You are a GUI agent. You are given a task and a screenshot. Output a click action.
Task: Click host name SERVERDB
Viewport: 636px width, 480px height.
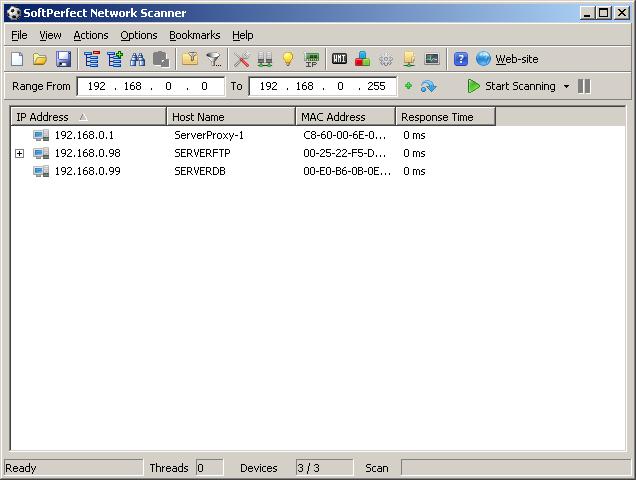click(200, 171)
